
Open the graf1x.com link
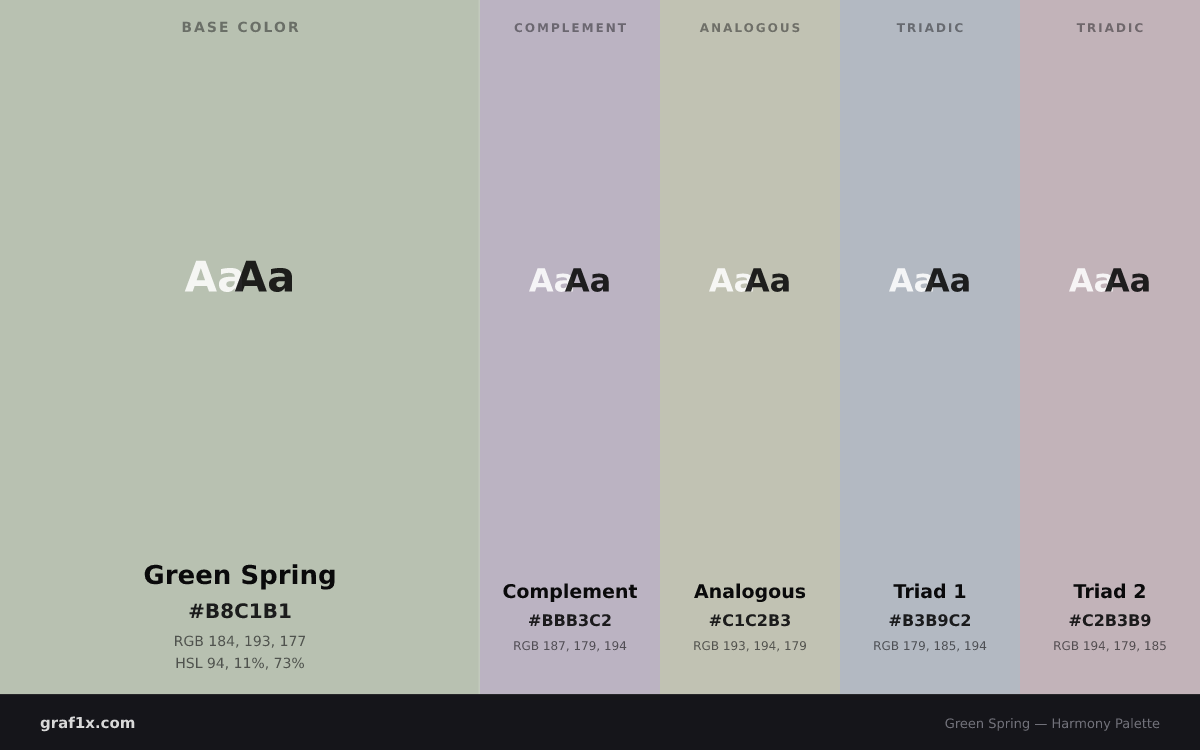point(88,723)
